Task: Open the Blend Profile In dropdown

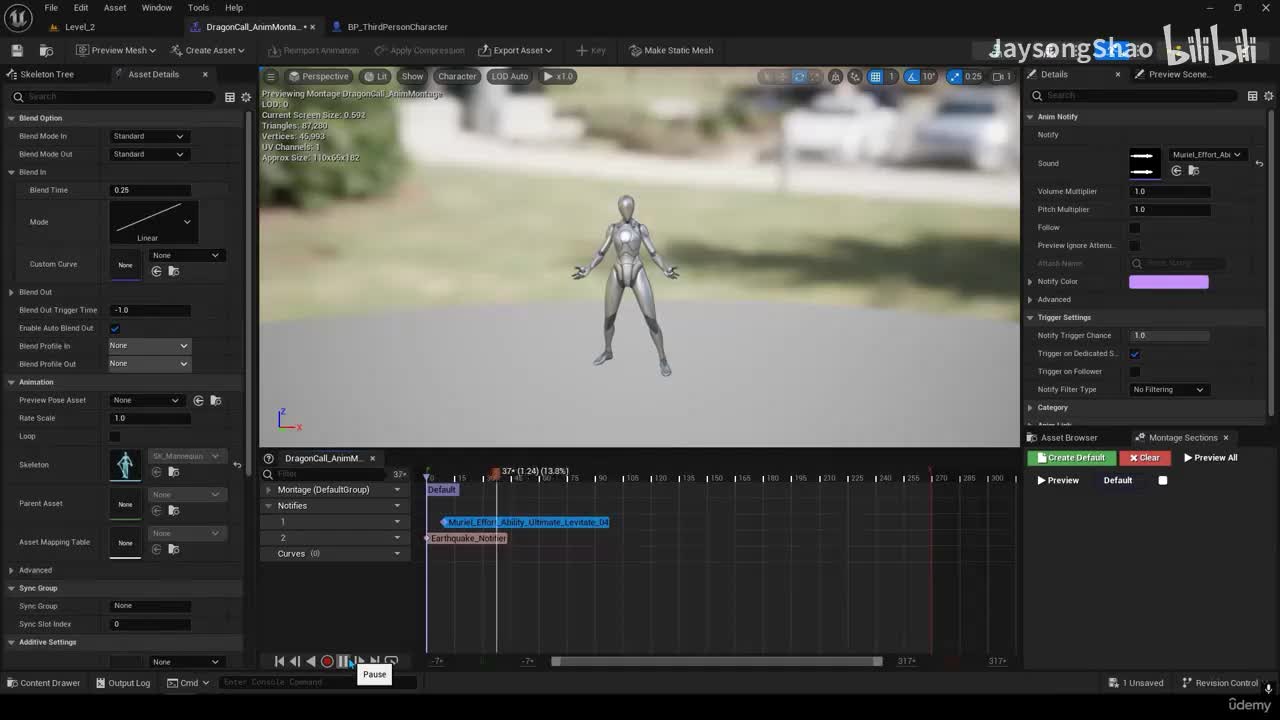Action: tap(149, 346)
